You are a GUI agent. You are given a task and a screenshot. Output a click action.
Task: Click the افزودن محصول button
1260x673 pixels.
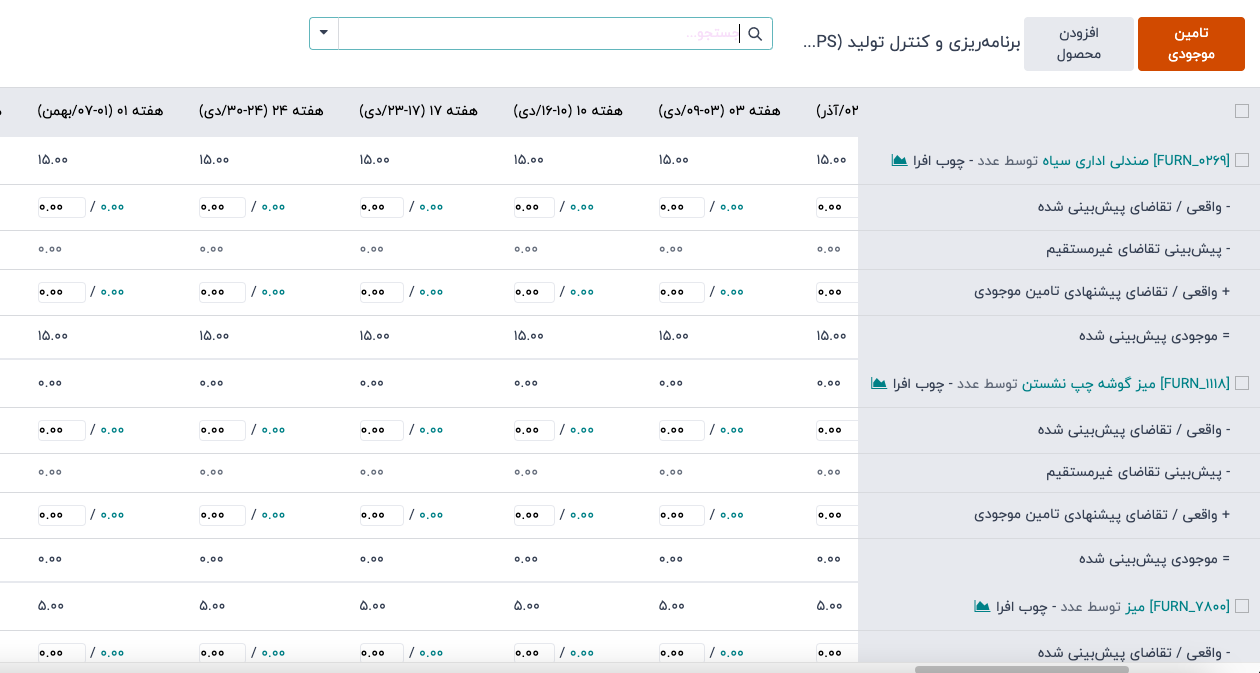point(1079,44)
